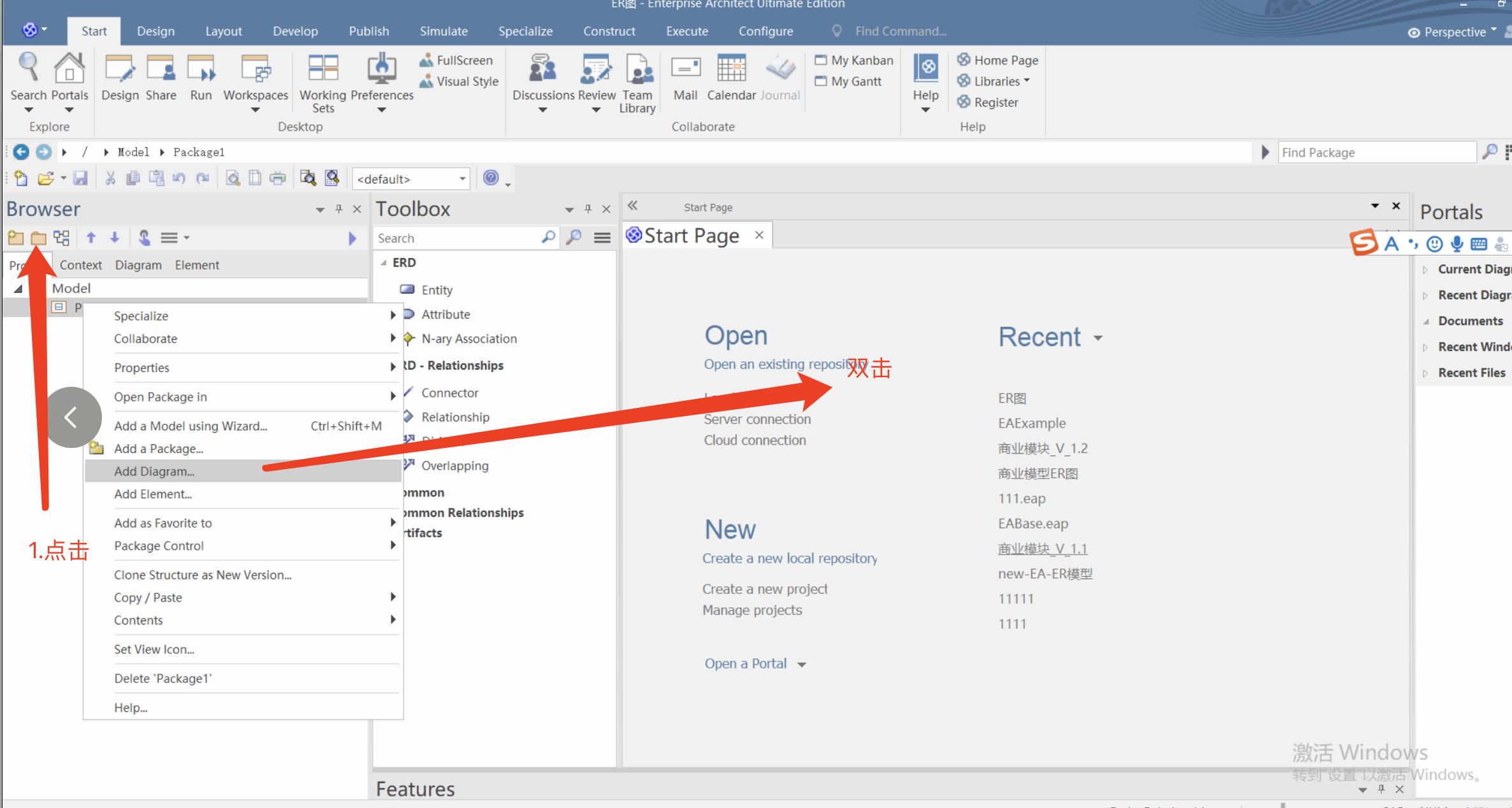Viewport: 1512px width, 808px height.
Task: Switch to the Configure ribbon tab
Action: 766,31
